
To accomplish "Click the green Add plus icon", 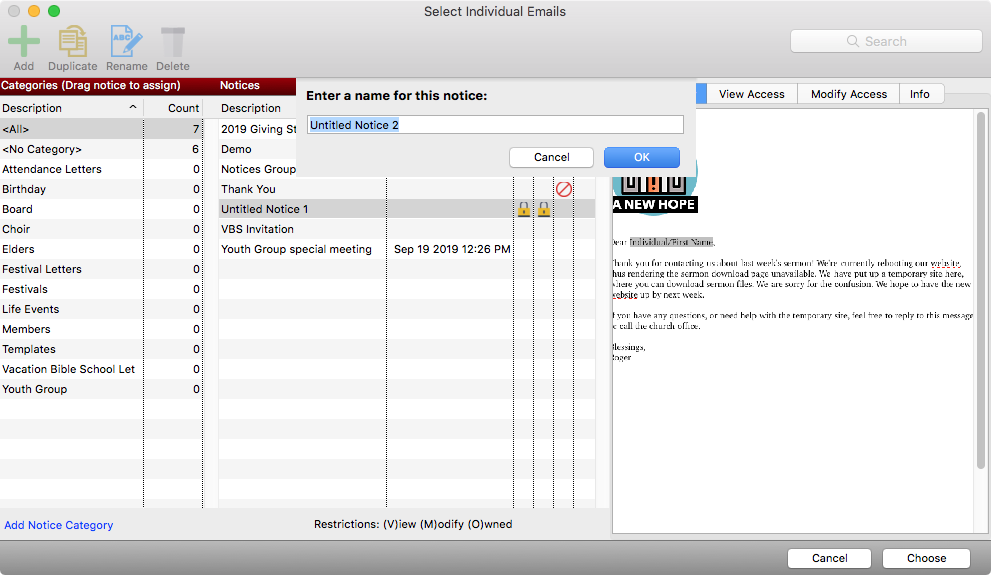I will pos(24,42).
